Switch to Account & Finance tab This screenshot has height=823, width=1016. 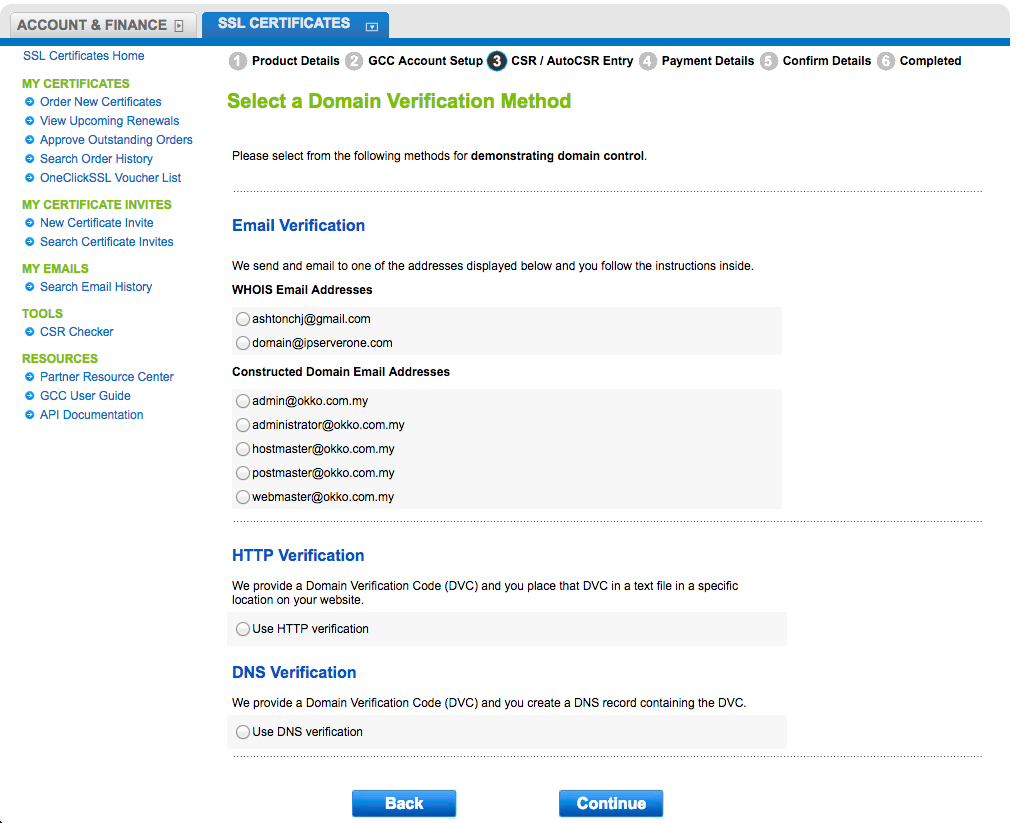[x=91, y=25]
